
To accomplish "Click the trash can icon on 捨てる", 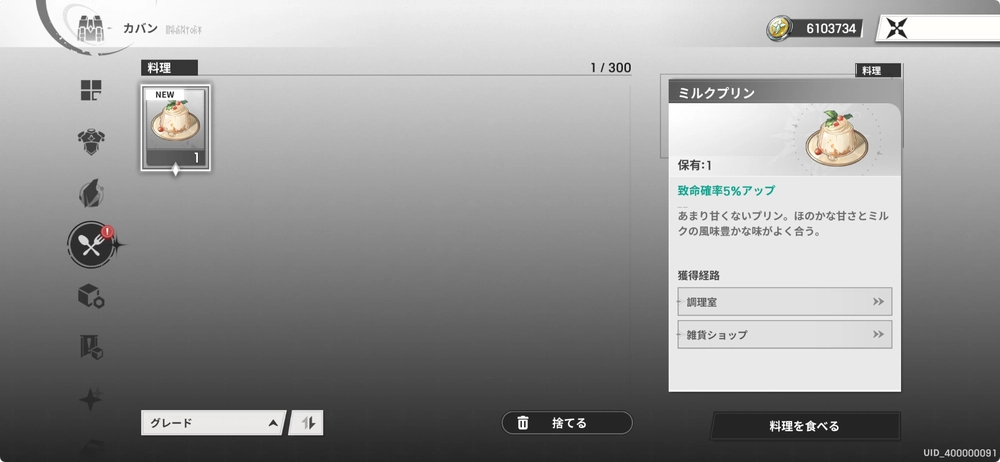I will (522, 423).
